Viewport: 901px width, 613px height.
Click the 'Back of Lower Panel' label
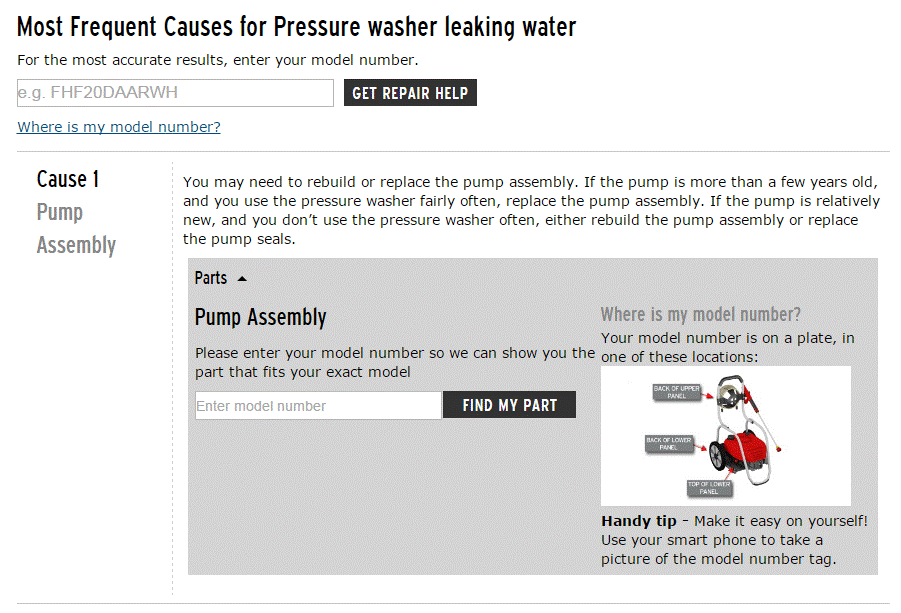[668, 443]
